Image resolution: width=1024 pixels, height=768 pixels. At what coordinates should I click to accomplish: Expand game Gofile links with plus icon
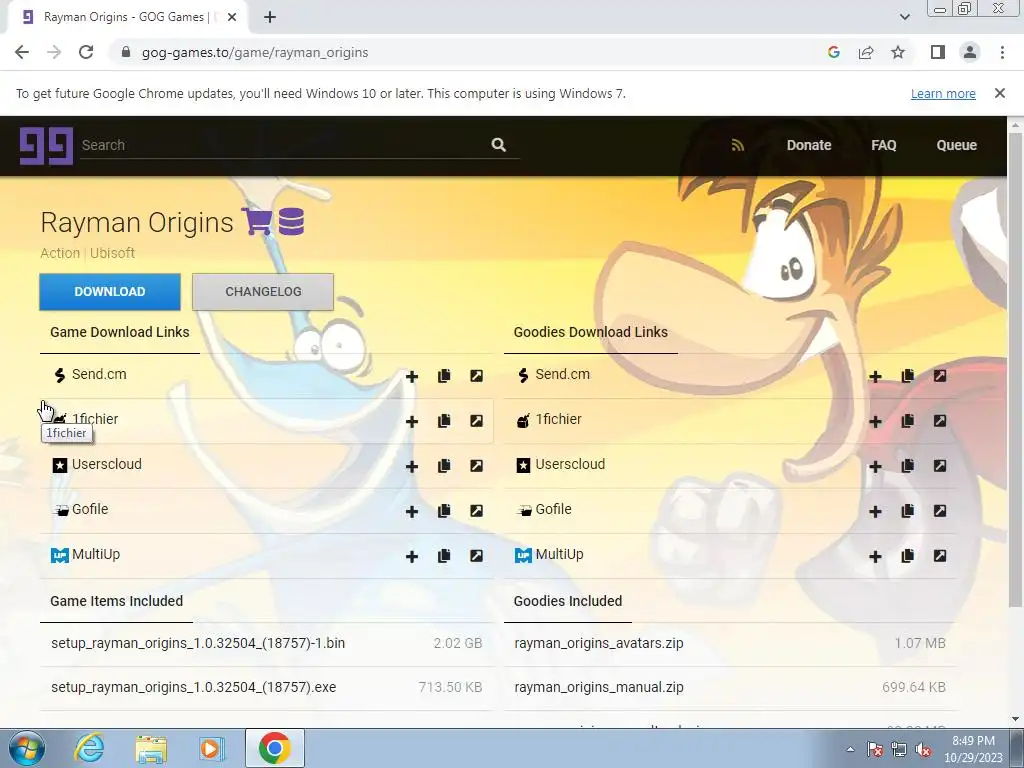[x=411, y=512]
